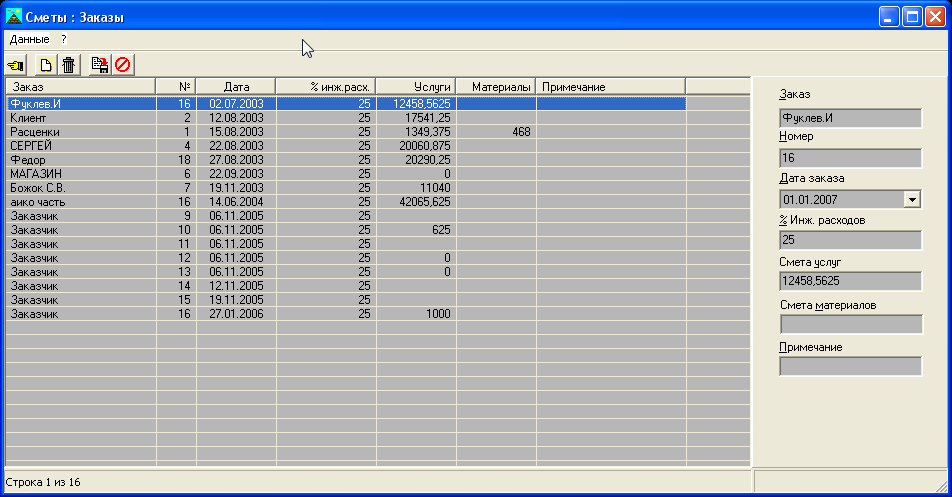Click the date cell 19.11.2003
This screenshot has height=497, width=952.
(236, 188)
